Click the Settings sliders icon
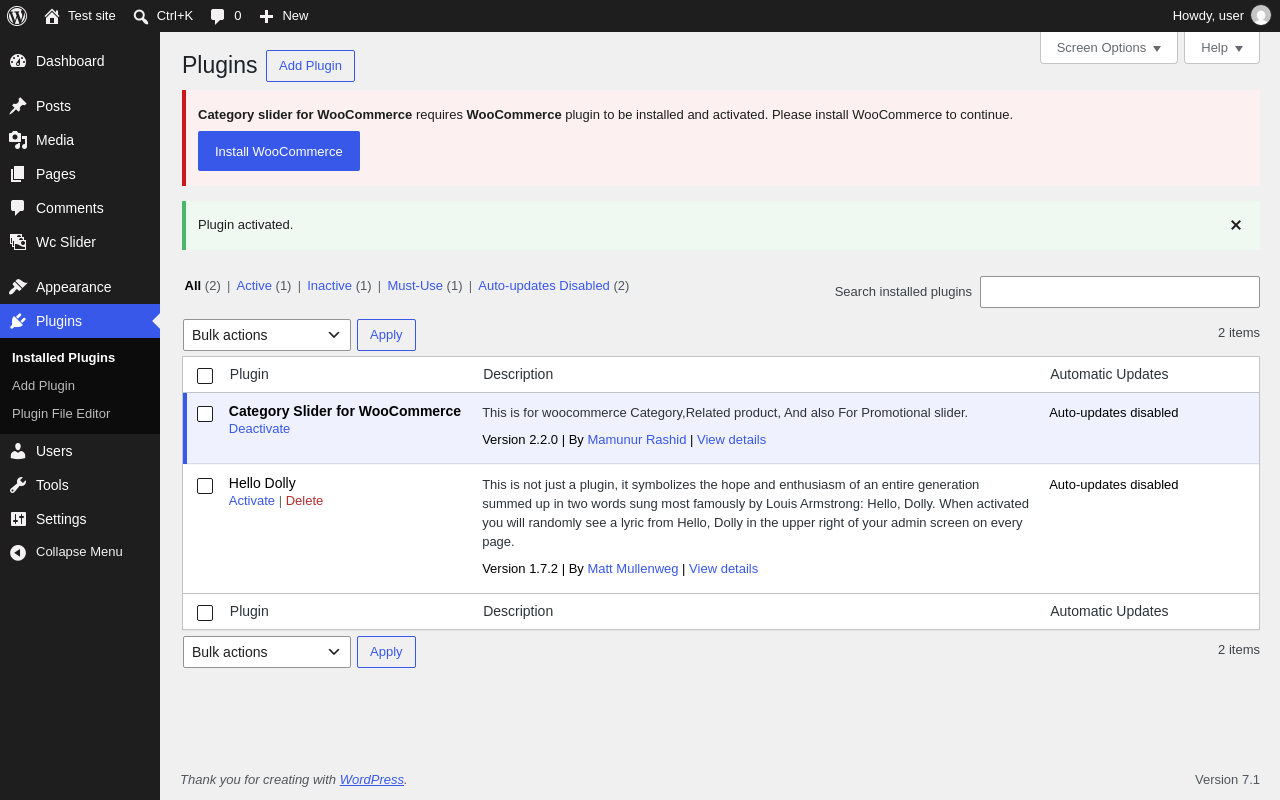Viewport: 1280px width, 800px height. pyautogui.click(x=18, y=519)
